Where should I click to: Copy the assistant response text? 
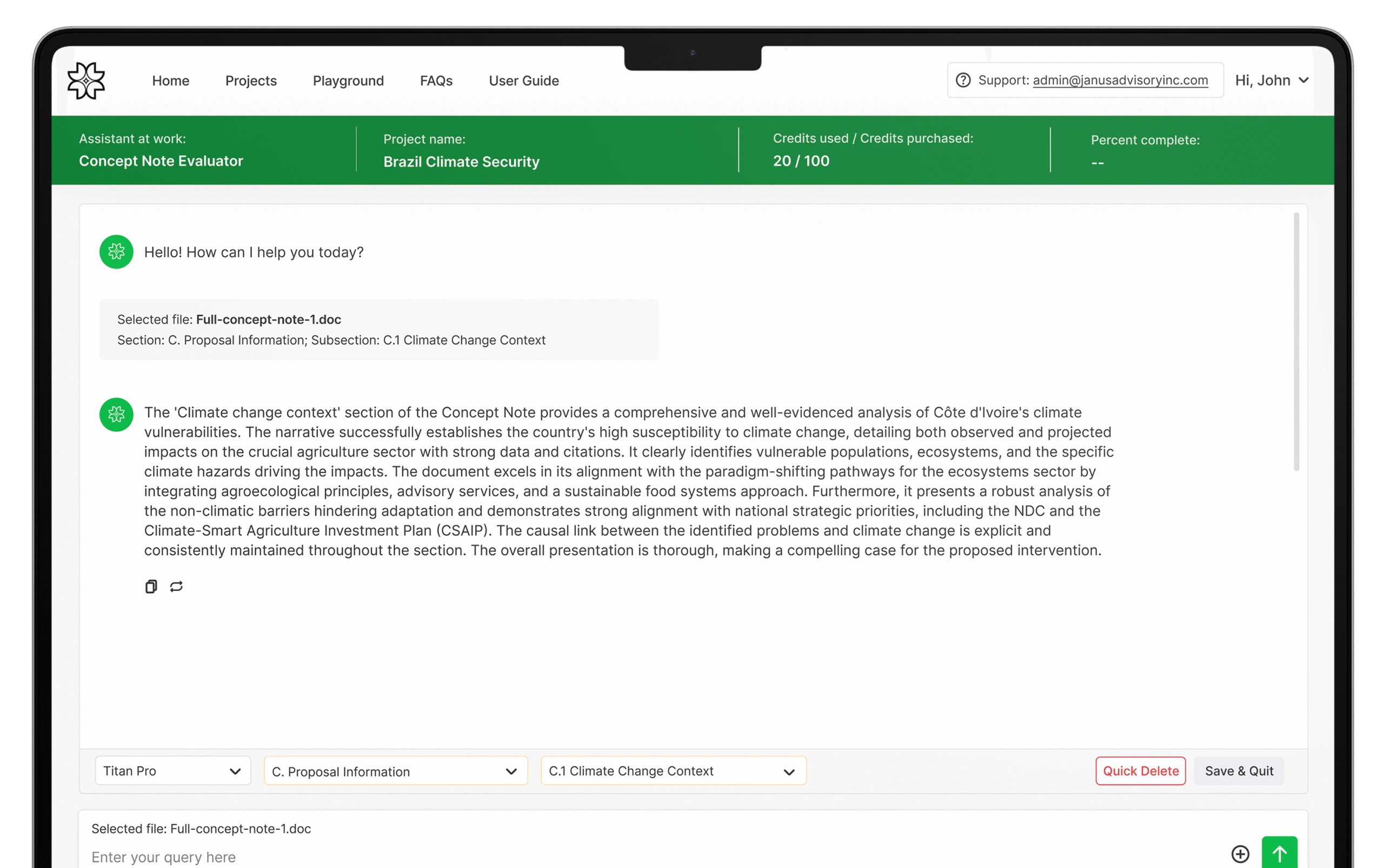[x=151, y=586]
